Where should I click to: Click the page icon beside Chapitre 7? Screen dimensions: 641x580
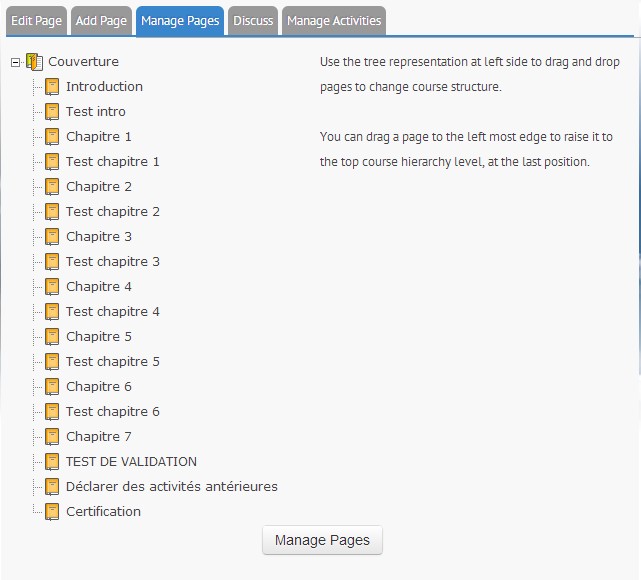pyautogui.click(x=52, y=437)
